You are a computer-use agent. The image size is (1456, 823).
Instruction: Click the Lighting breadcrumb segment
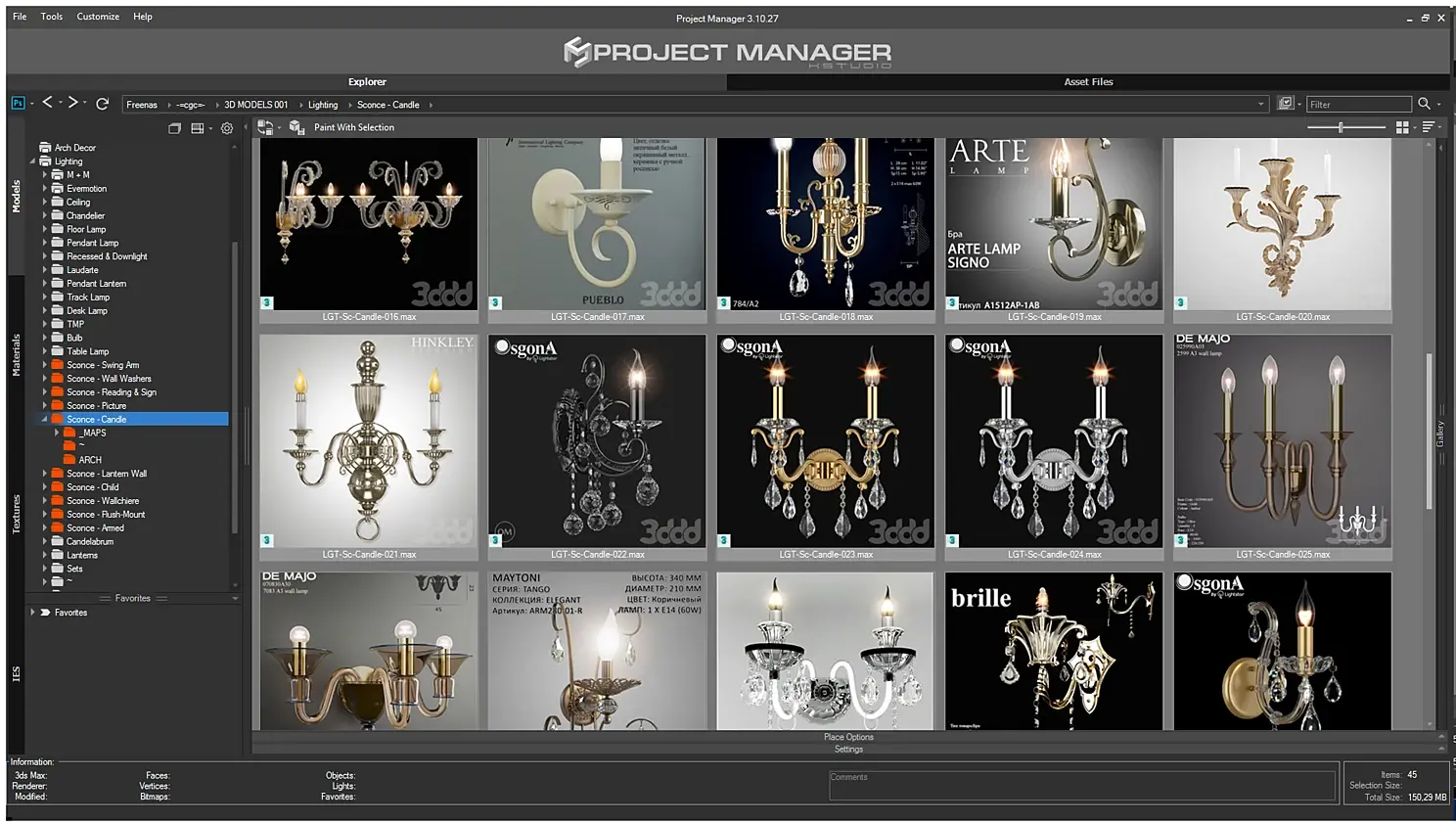point(323,105)
